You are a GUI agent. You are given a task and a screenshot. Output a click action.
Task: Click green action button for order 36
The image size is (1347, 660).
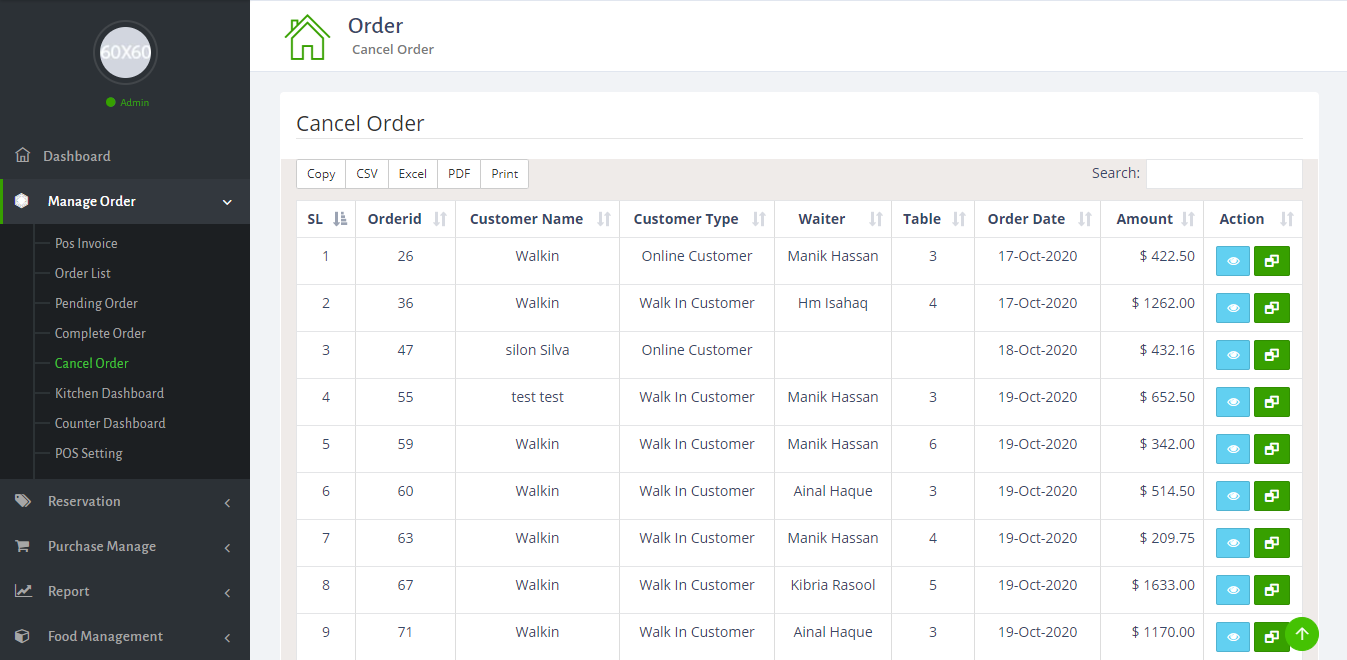pyautogui.click(x=1271, y=308)
